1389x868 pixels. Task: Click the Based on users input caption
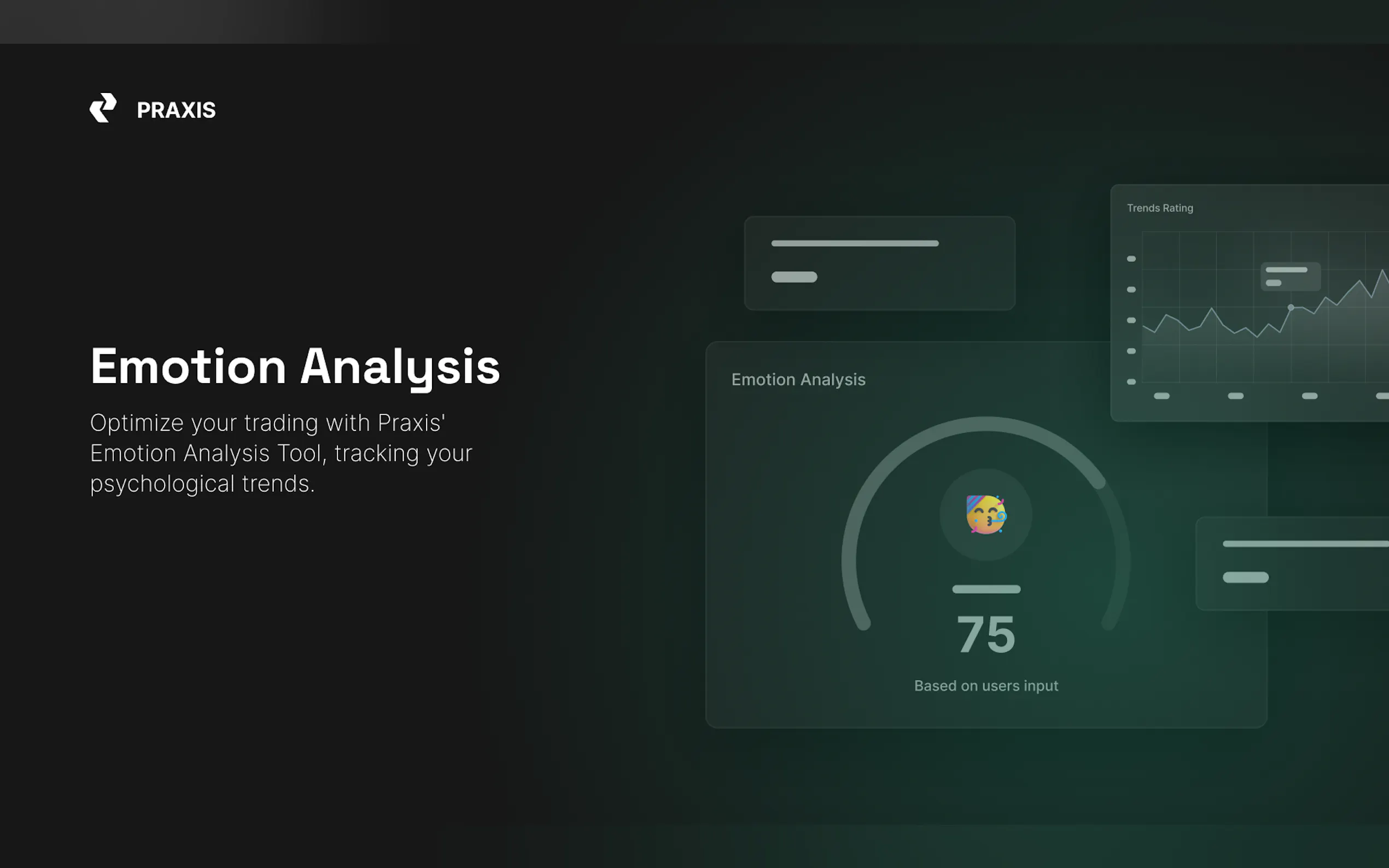point(986,685)
